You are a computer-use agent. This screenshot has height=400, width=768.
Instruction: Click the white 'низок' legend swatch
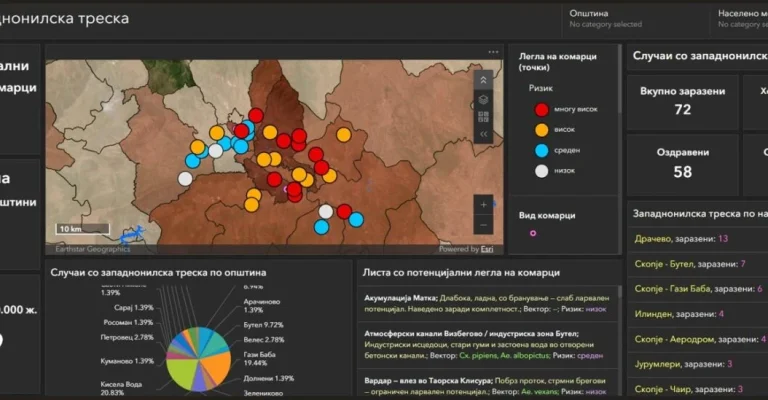click(541, 171)
